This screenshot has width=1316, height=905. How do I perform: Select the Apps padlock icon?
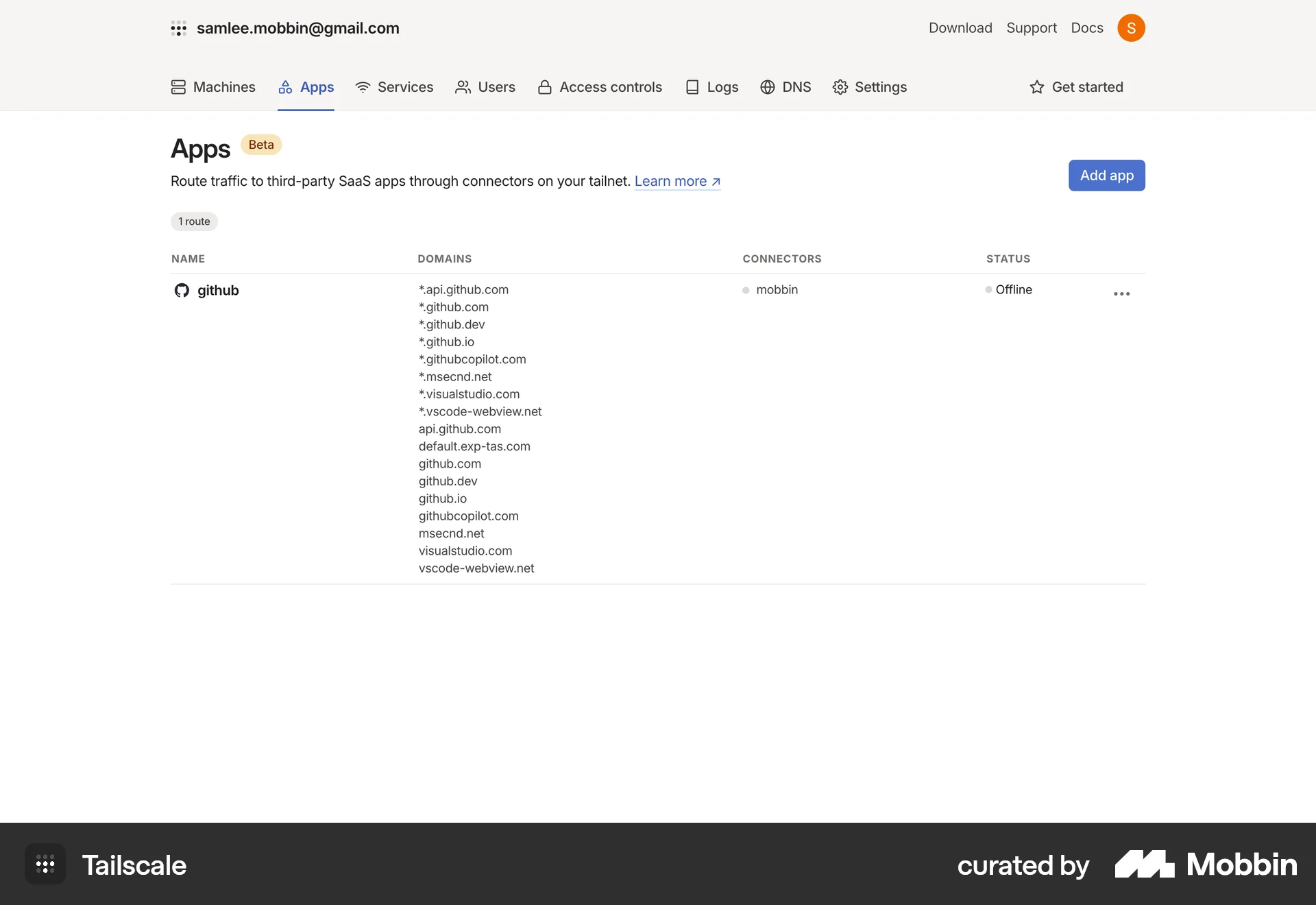tap(285, 87)
